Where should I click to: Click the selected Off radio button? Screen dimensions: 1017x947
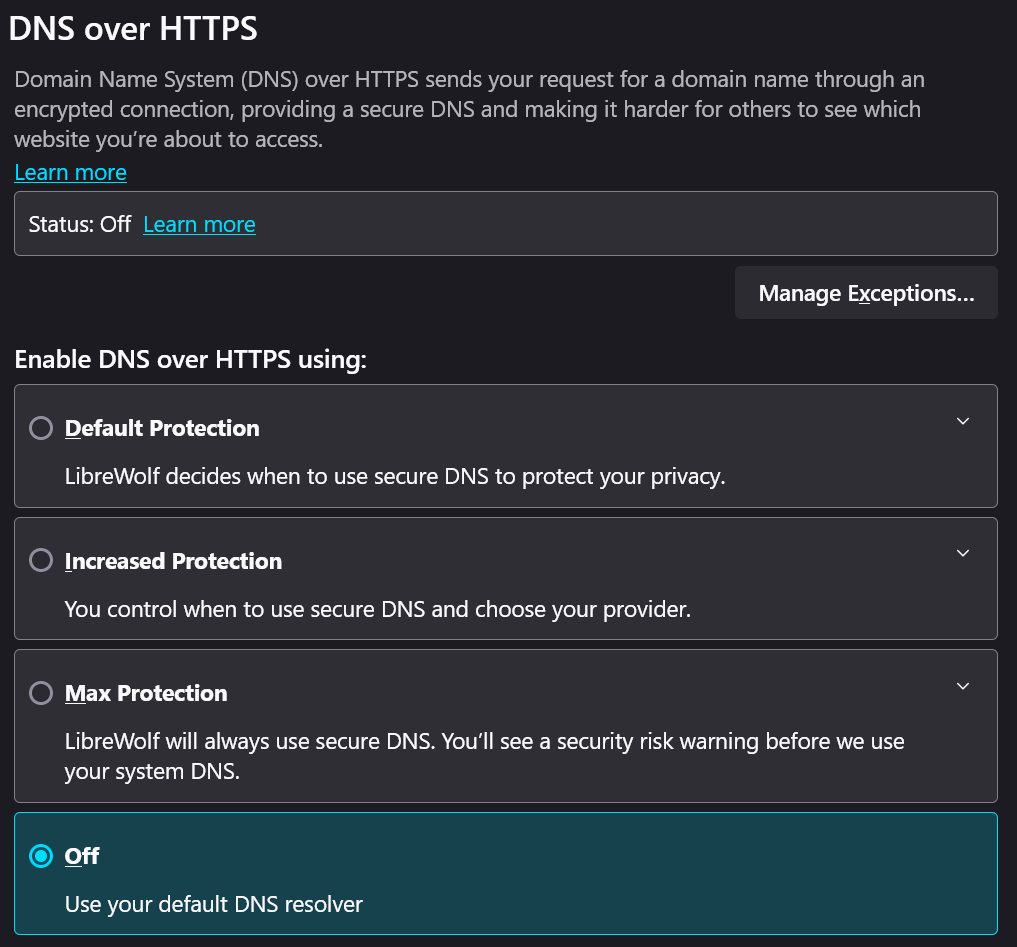click(x=41, y=856)
